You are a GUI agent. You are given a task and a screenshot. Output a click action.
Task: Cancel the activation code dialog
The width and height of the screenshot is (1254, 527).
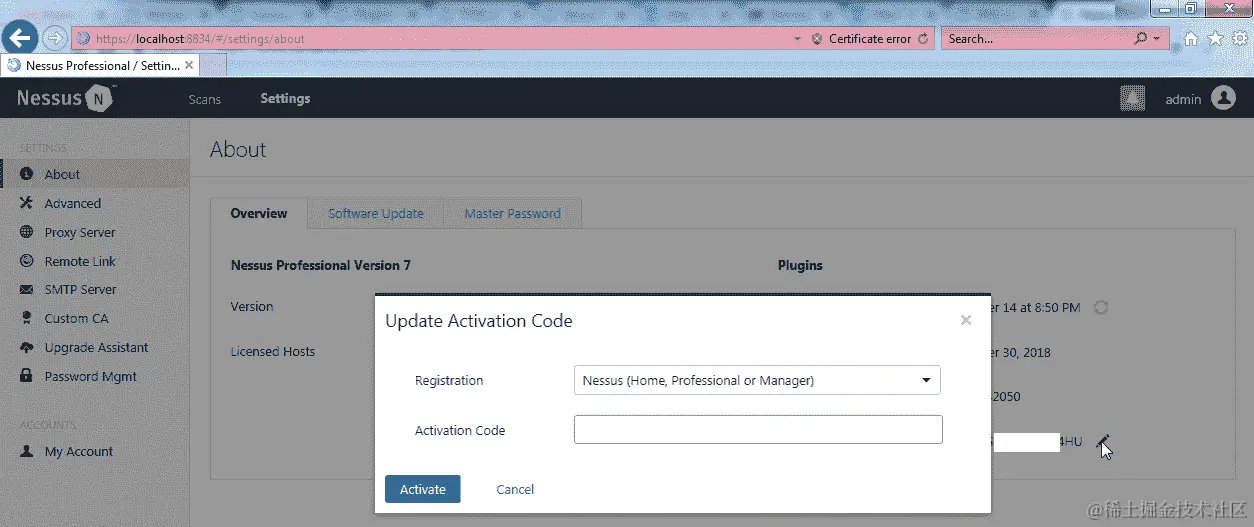click(x=515, y=490)
